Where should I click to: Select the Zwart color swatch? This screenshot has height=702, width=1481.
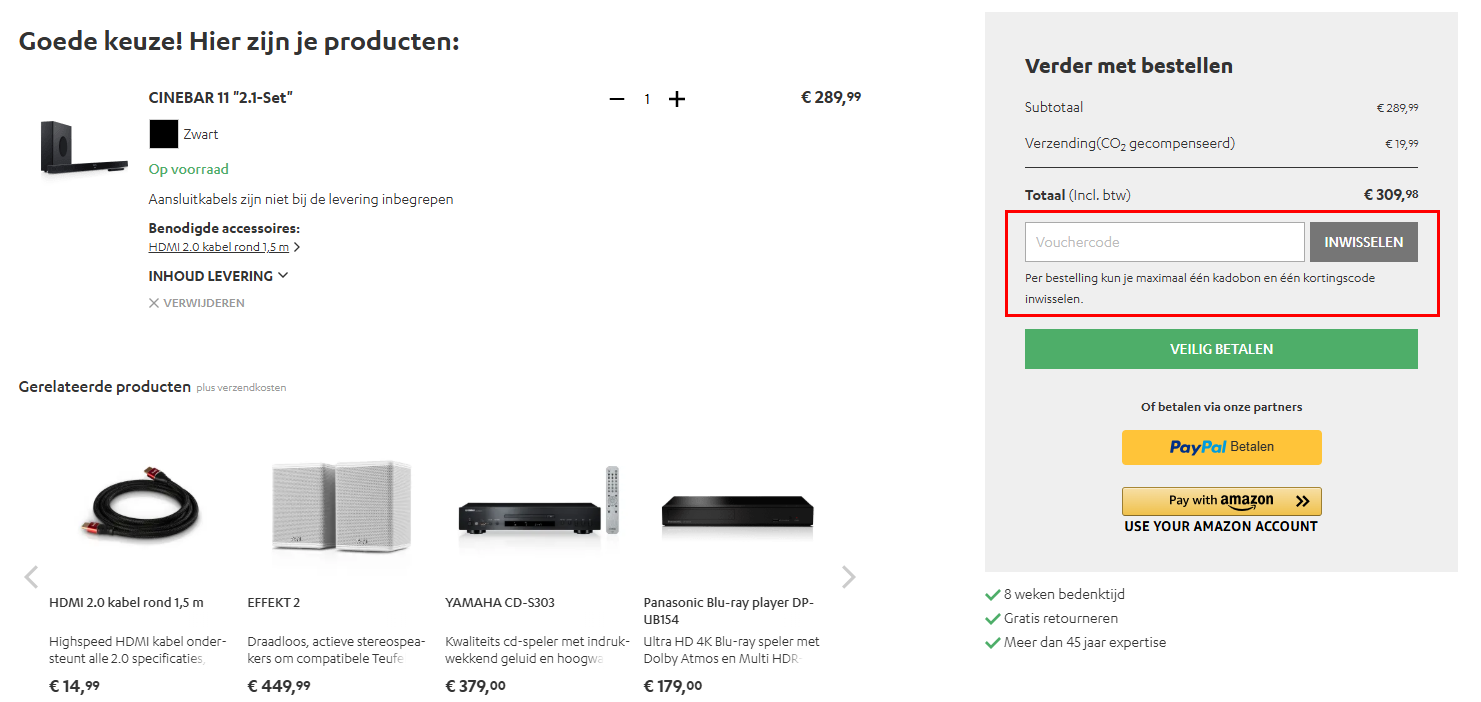coord(163,133)
